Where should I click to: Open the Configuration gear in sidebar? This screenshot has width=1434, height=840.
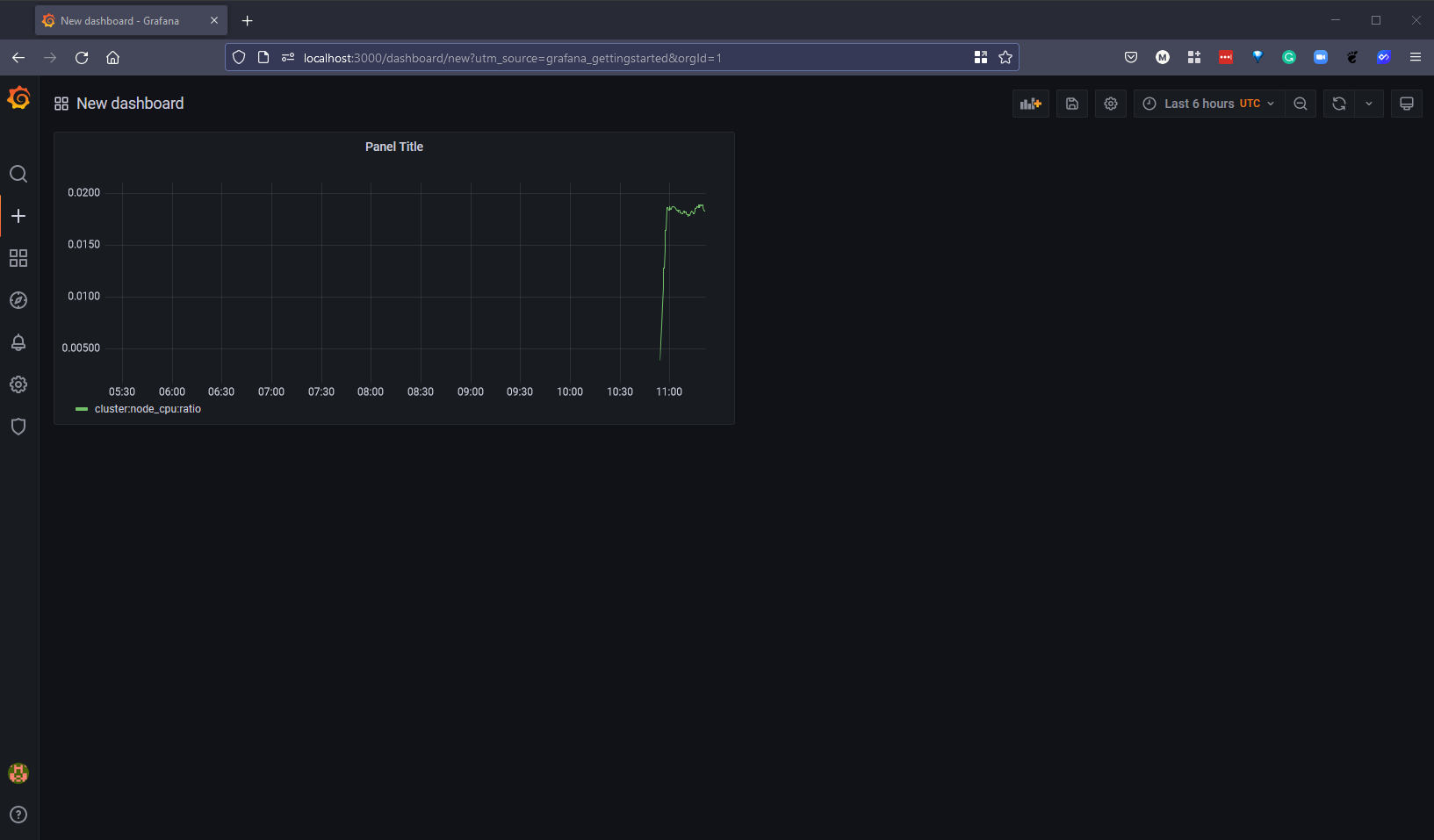[x=18, y=384]
